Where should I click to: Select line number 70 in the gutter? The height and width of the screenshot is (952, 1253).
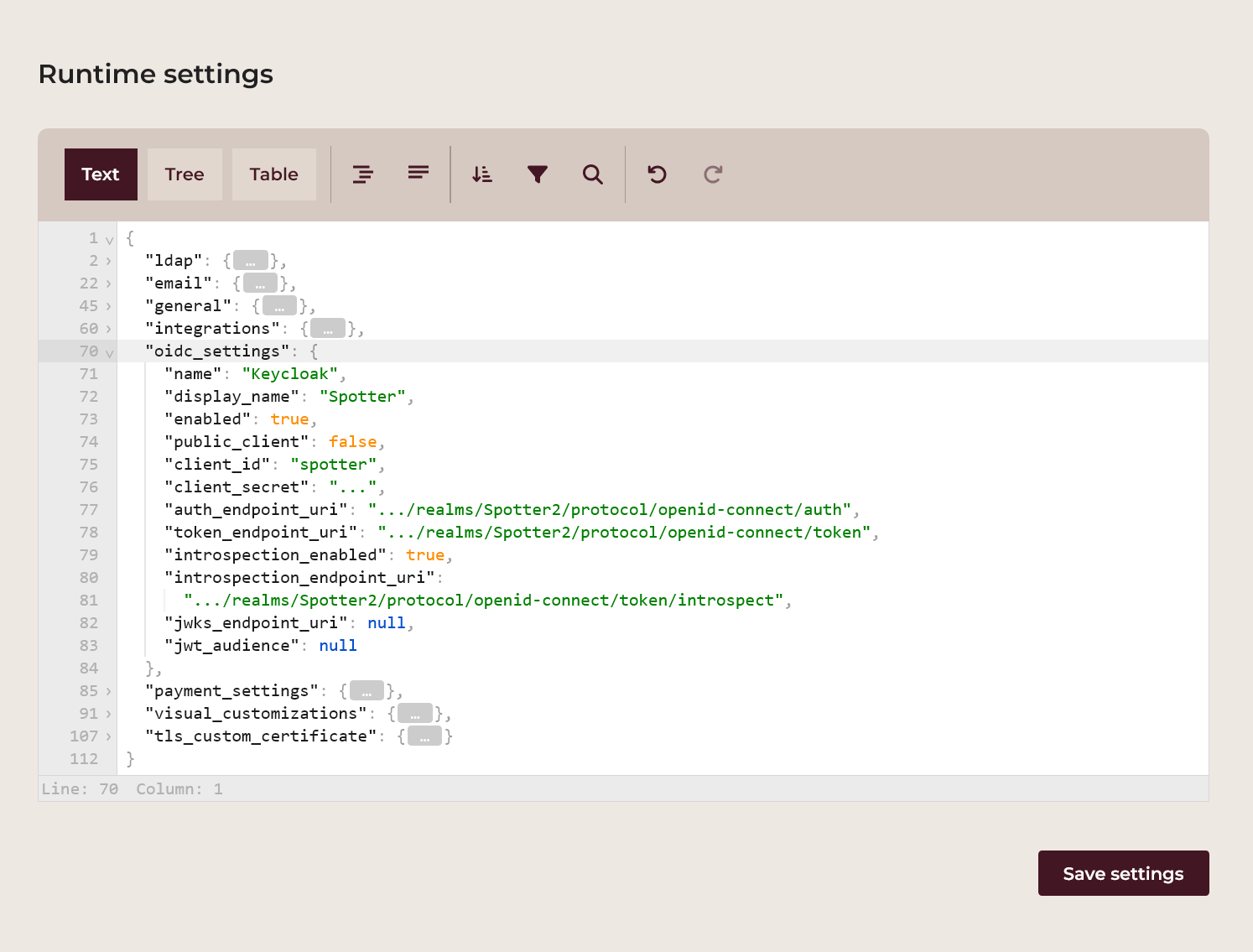click(88, 351)
